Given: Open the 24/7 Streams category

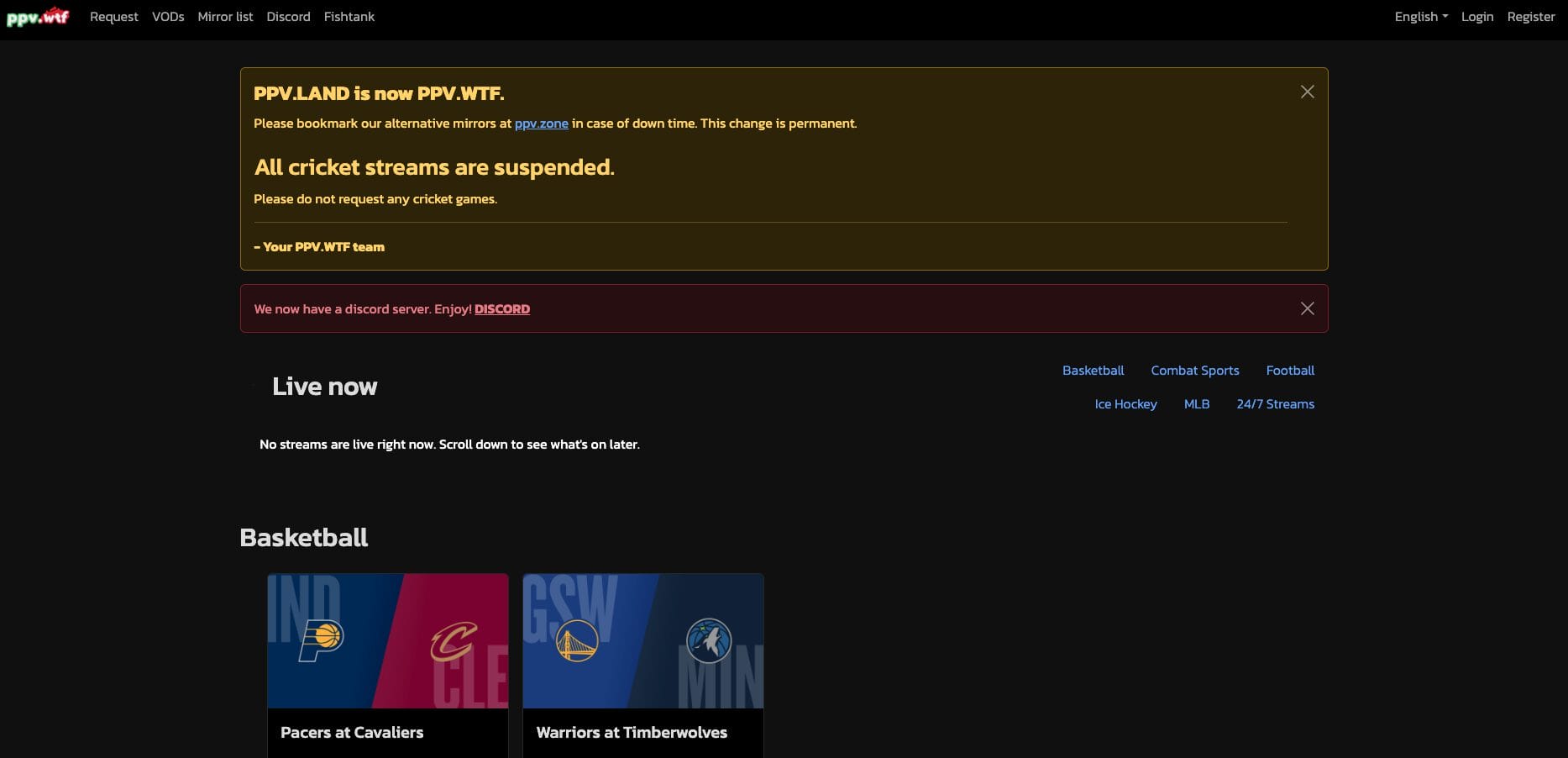Looking at the screenshot, I should pyautogui.click(x=1275, y=404).
